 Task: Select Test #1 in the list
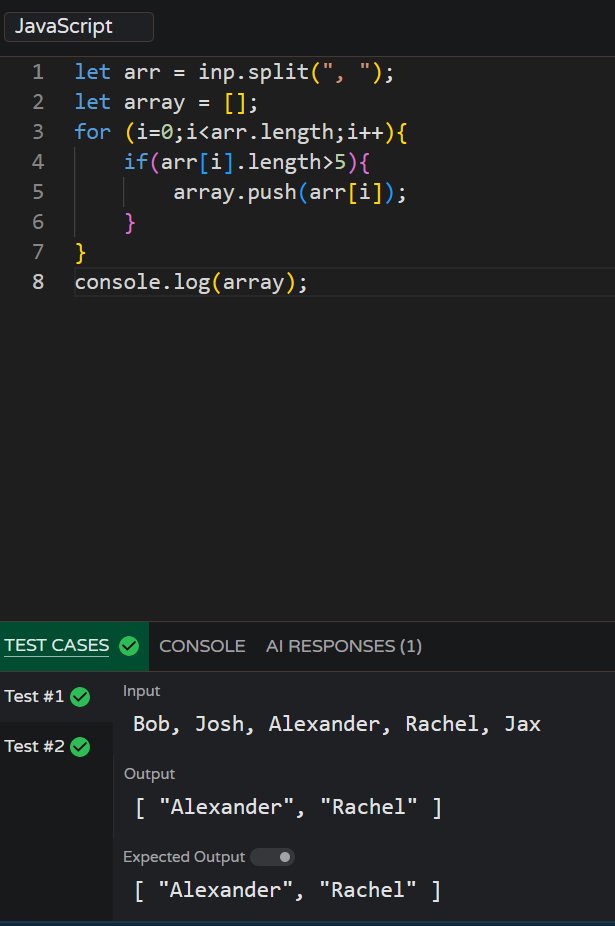pyautogui.click(x=56, y=696)
